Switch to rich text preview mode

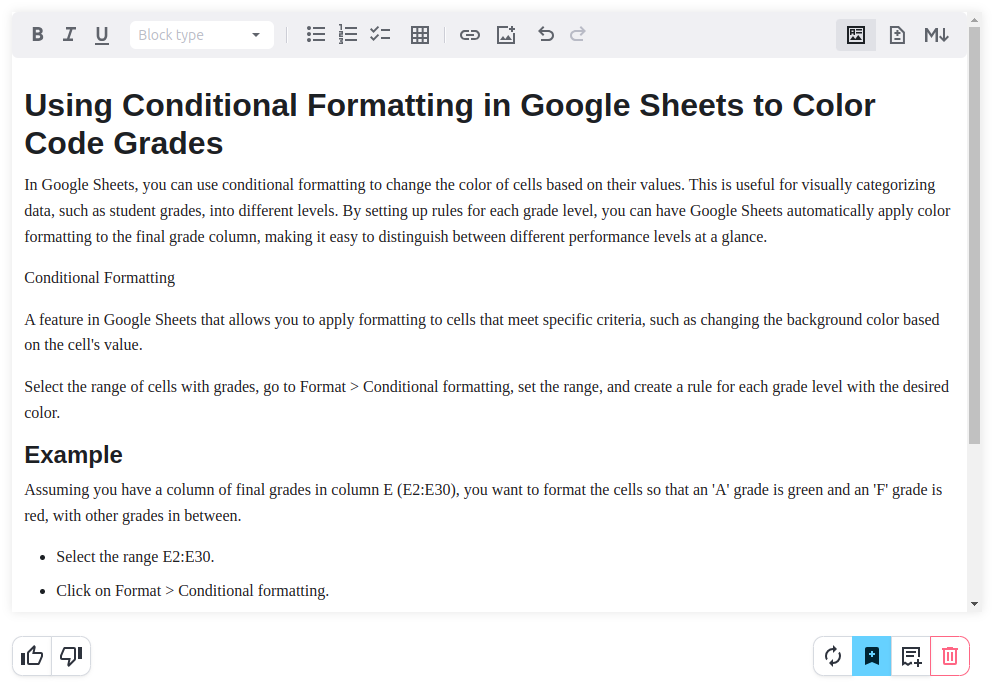tap(856, 34)
